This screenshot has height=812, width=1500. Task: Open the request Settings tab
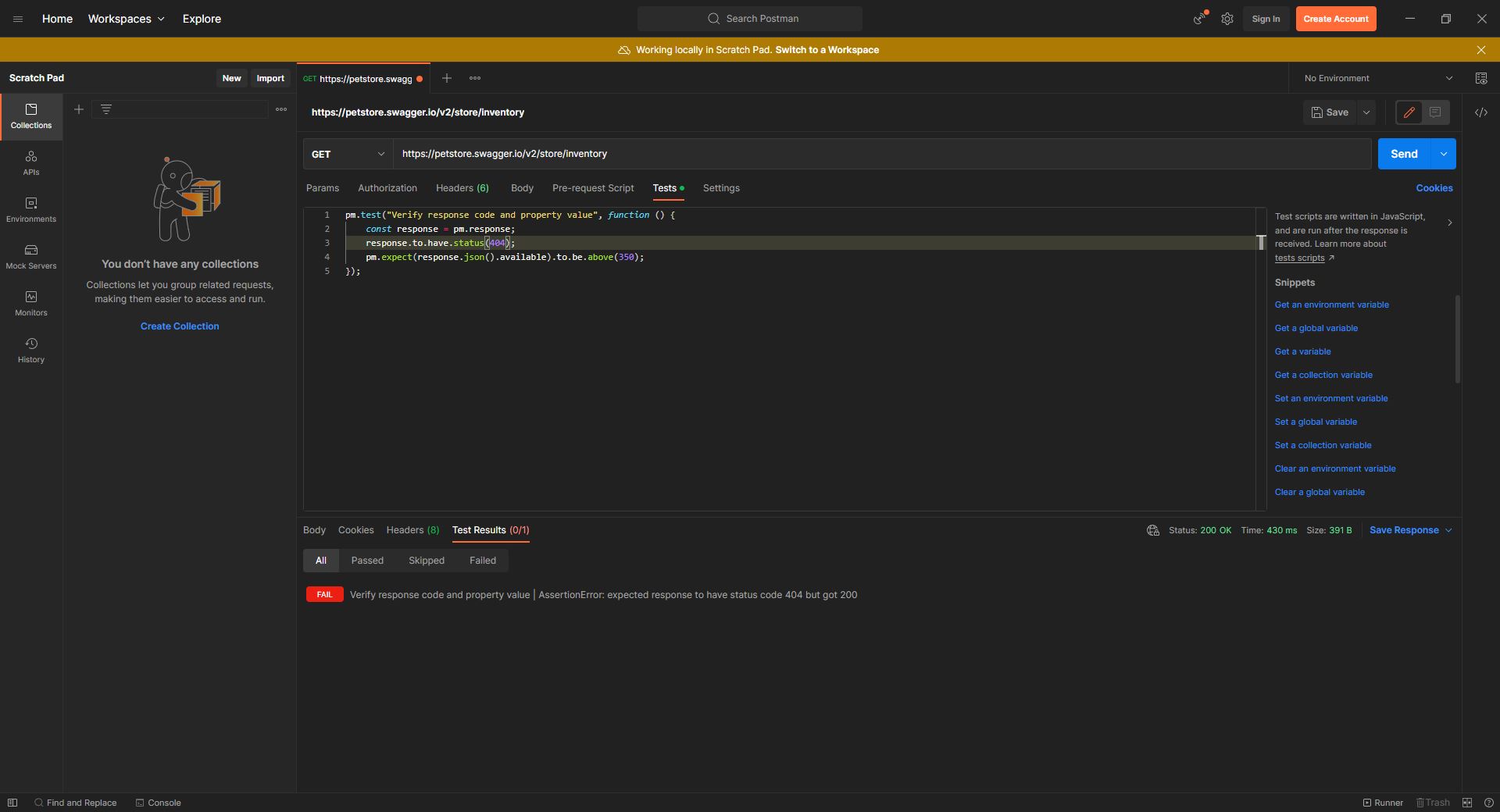tap(721, 188)
